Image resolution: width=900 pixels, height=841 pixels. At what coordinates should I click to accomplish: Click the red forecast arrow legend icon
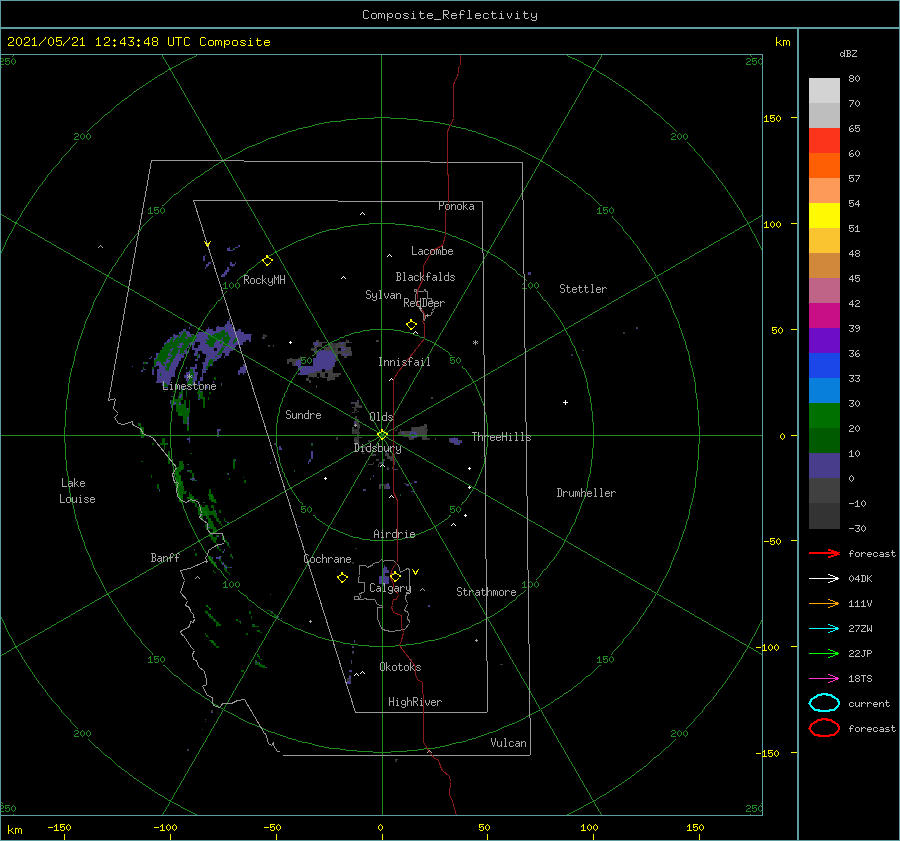pyautogui.click(x=824, y=553)
